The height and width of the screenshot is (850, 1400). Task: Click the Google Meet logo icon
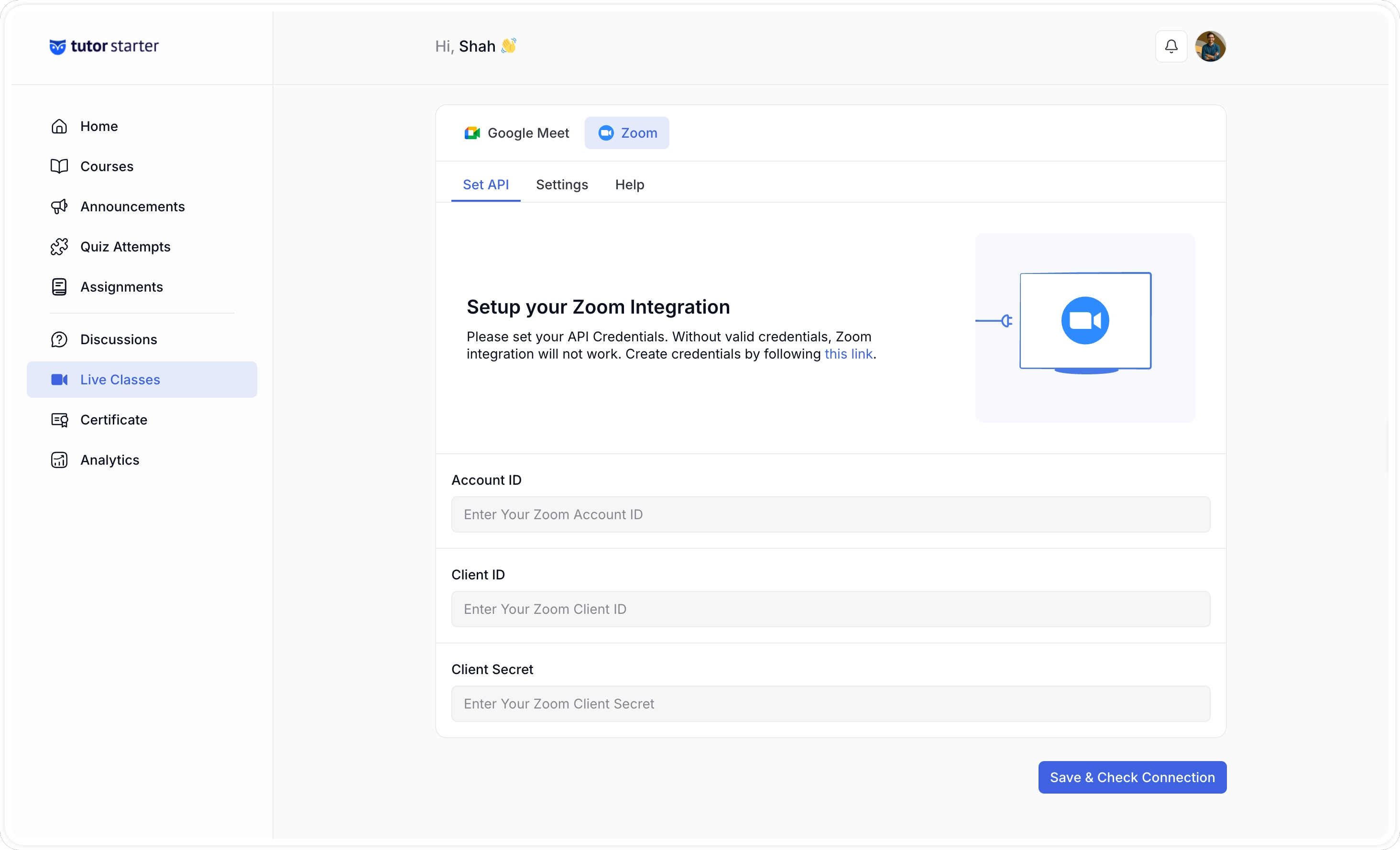pos(472,133)
